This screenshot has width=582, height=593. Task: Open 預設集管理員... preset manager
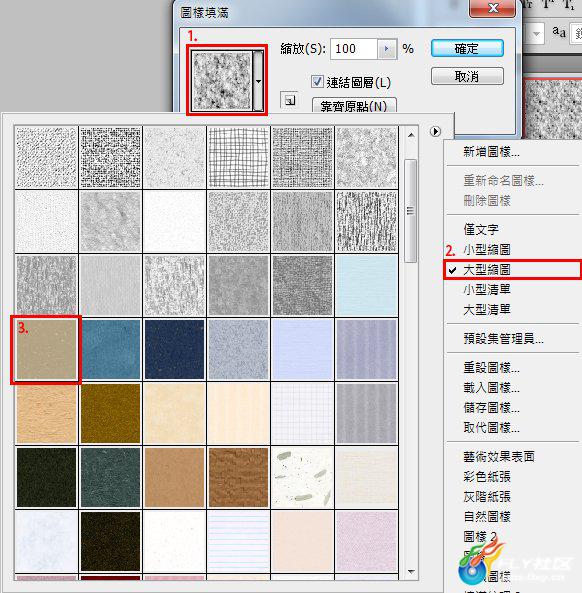point(503,338)
